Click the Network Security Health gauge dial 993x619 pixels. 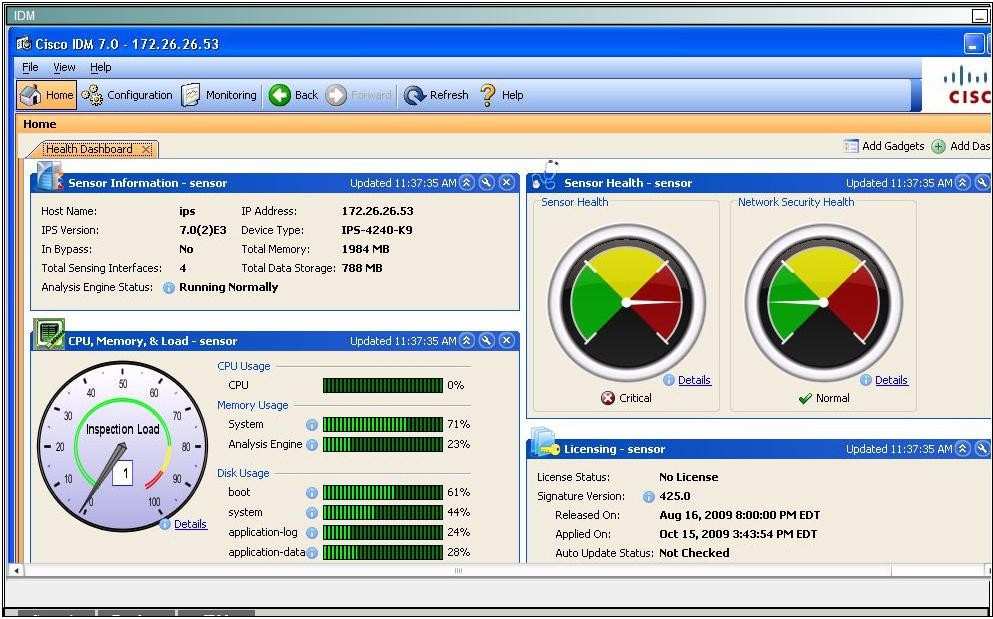823,303
